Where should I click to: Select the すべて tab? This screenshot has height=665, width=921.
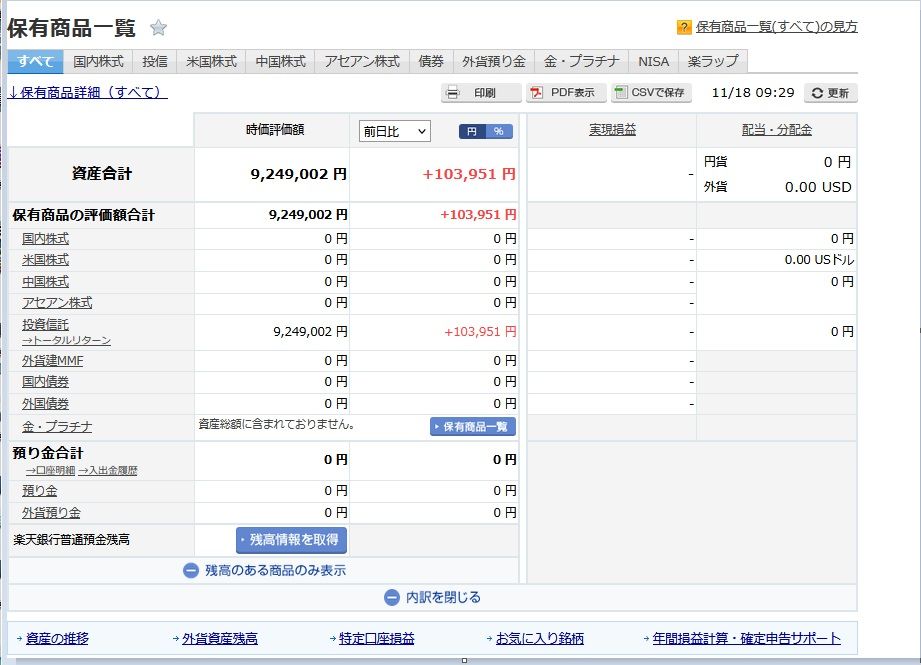(35, 61)
